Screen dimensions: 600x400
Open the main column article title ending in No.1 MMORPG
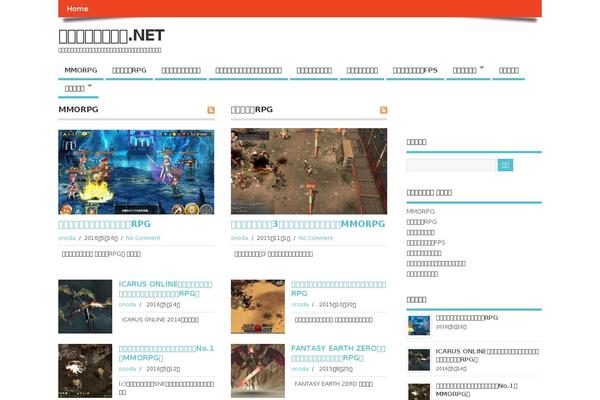pos(166,353)
